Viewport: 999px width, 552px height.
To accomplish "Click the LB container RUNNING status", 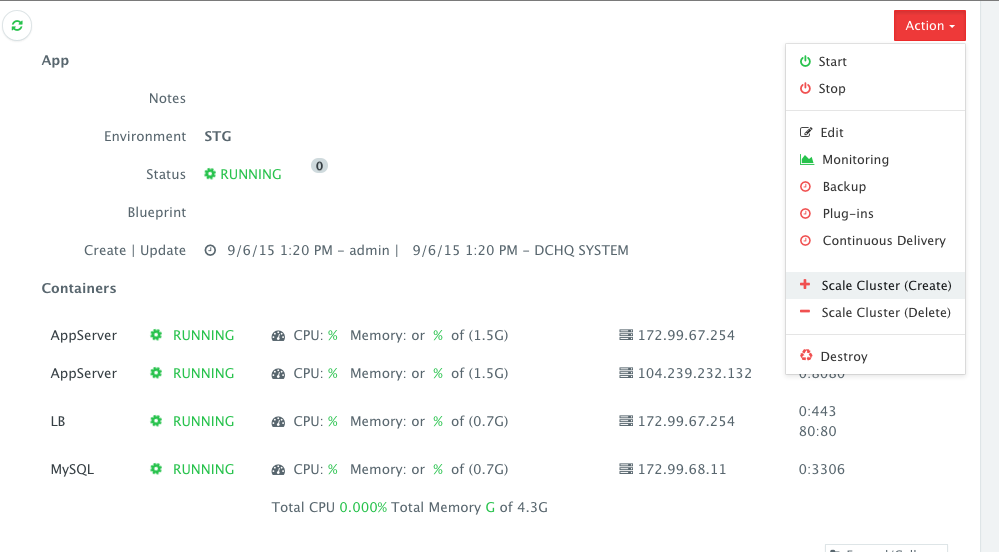I will point(203,422).
